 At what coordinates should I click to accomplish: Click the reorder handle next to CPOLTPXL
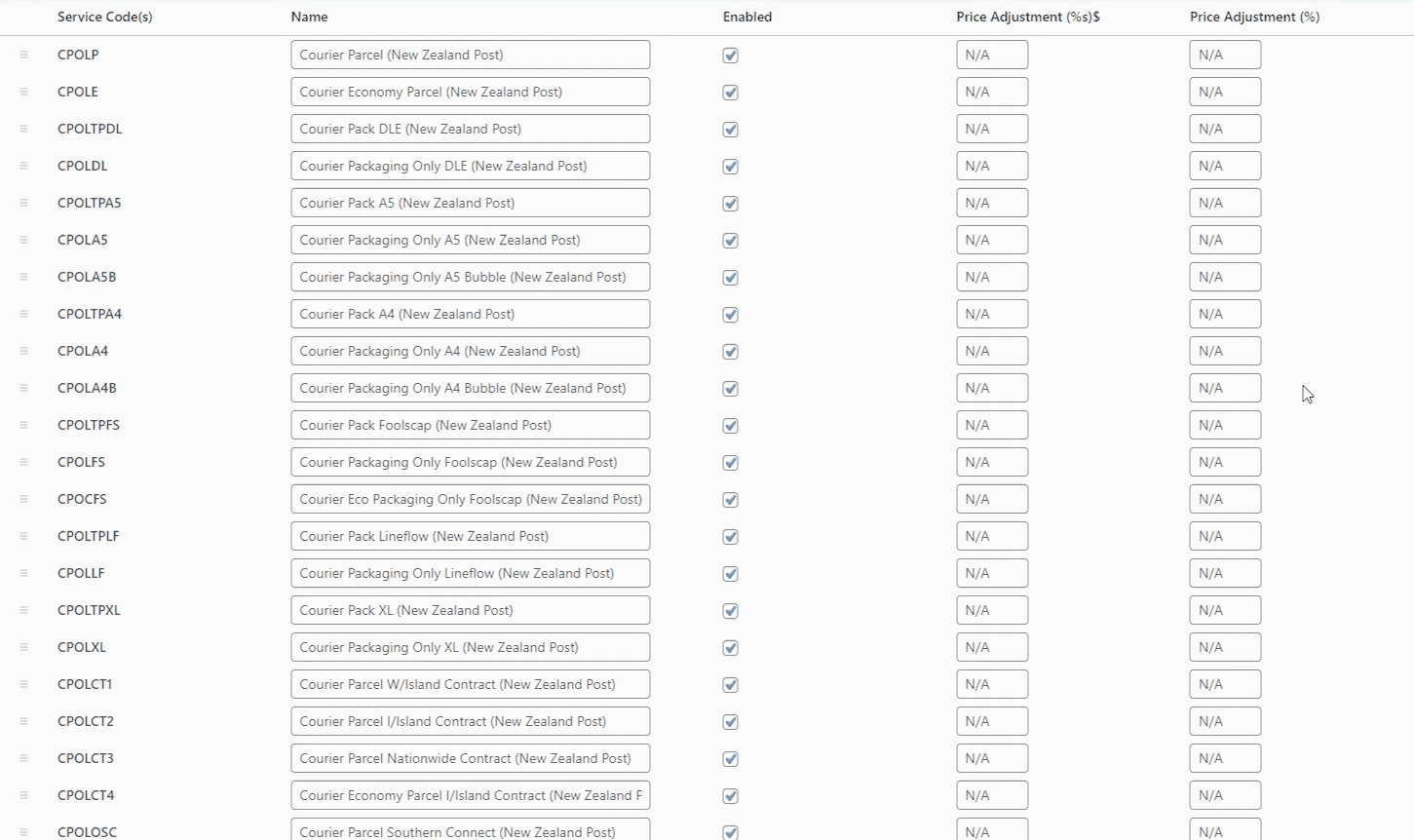[x=23, y=610]
